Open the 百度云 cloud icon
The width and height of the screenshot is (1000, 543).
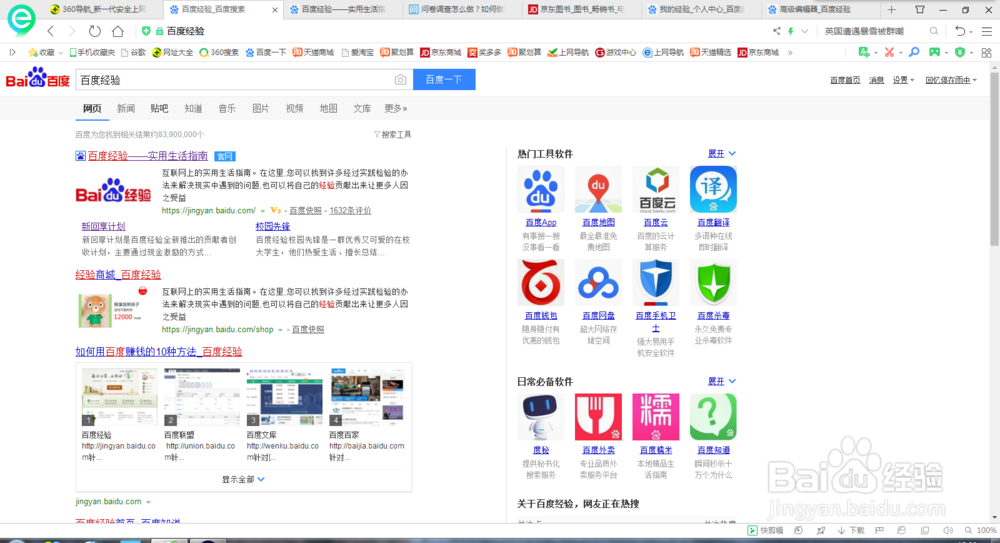pos(656,190)
